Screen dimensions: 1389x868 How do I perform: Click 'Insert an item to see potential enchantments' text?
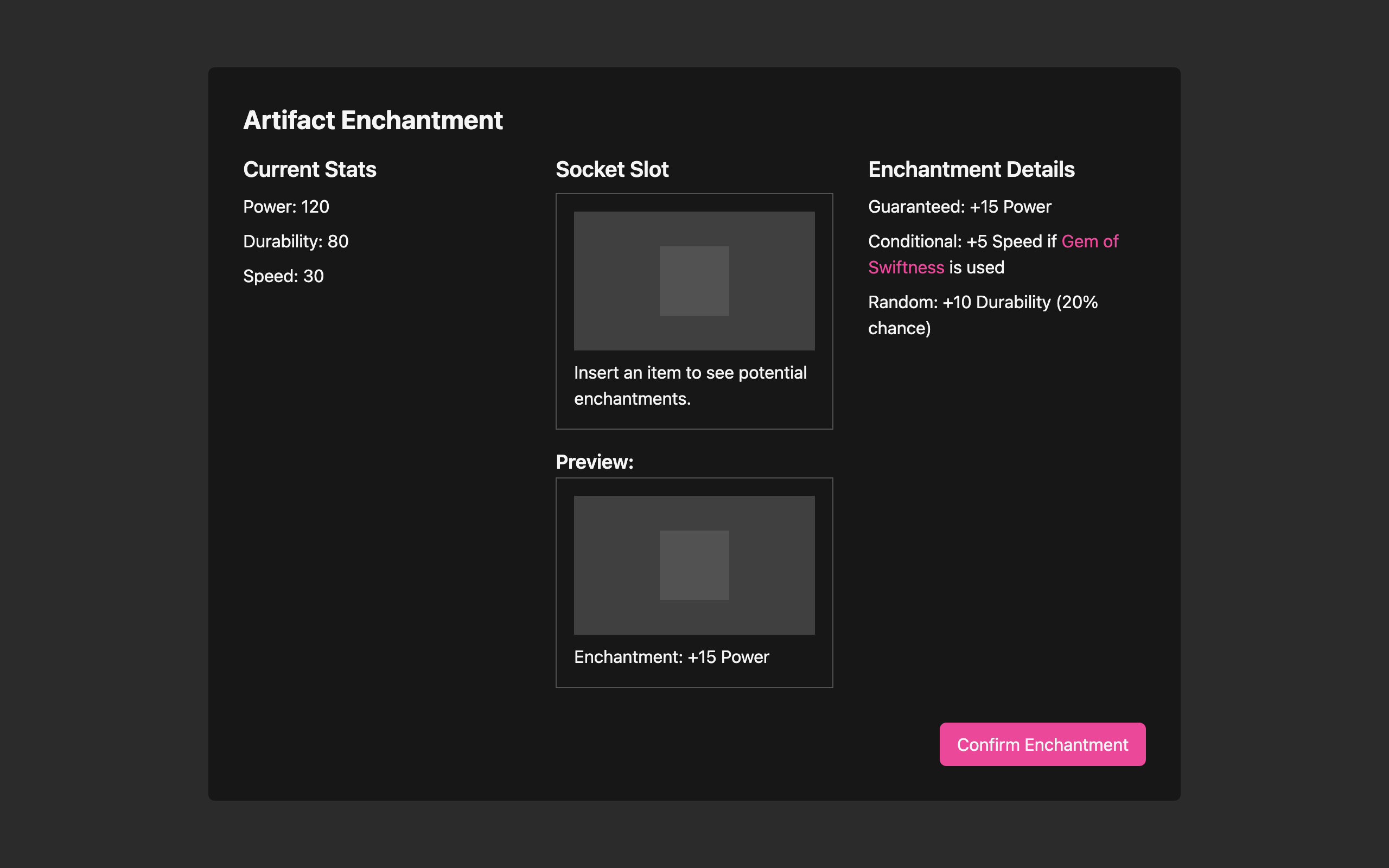690,385
